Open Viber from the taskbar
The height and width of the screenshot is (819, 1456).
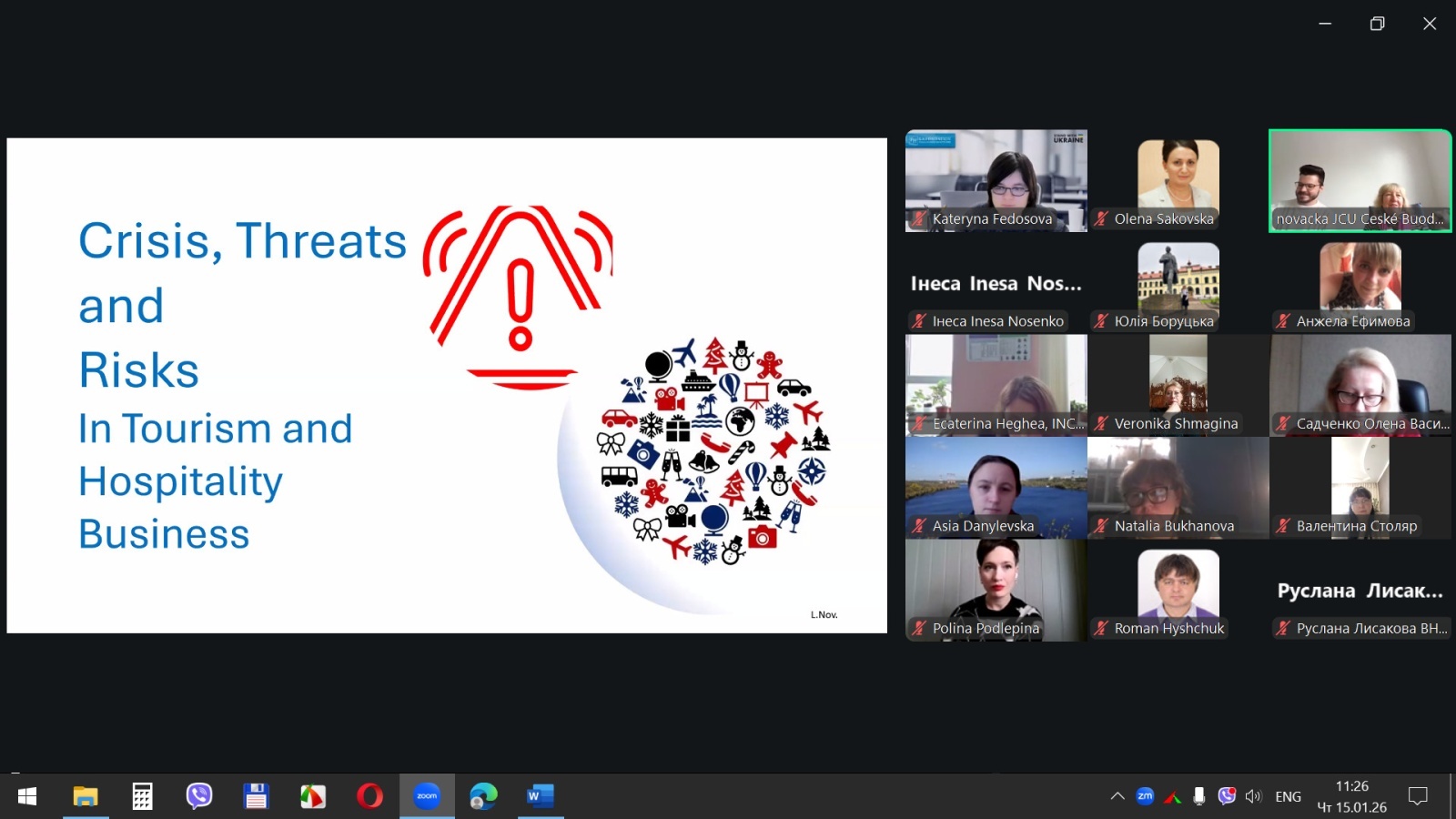(x=198, y=796)
